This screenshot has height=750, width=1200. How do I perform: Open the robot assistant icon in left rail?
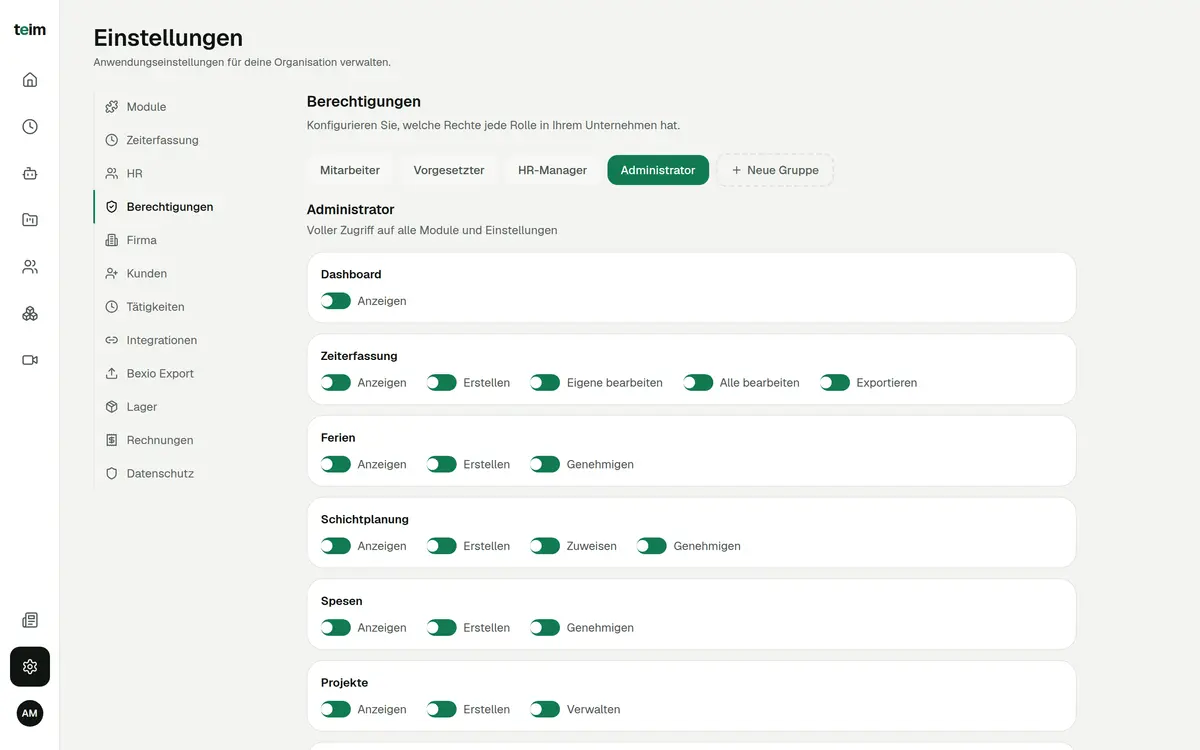coord(30,173)
